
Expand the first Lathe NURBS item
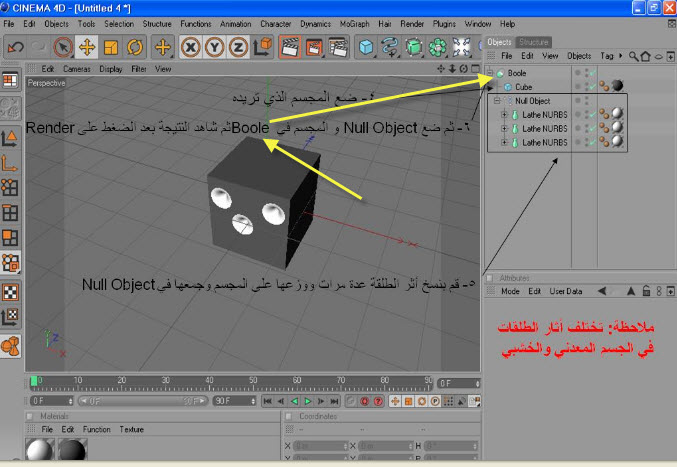[x=504, y=114]
